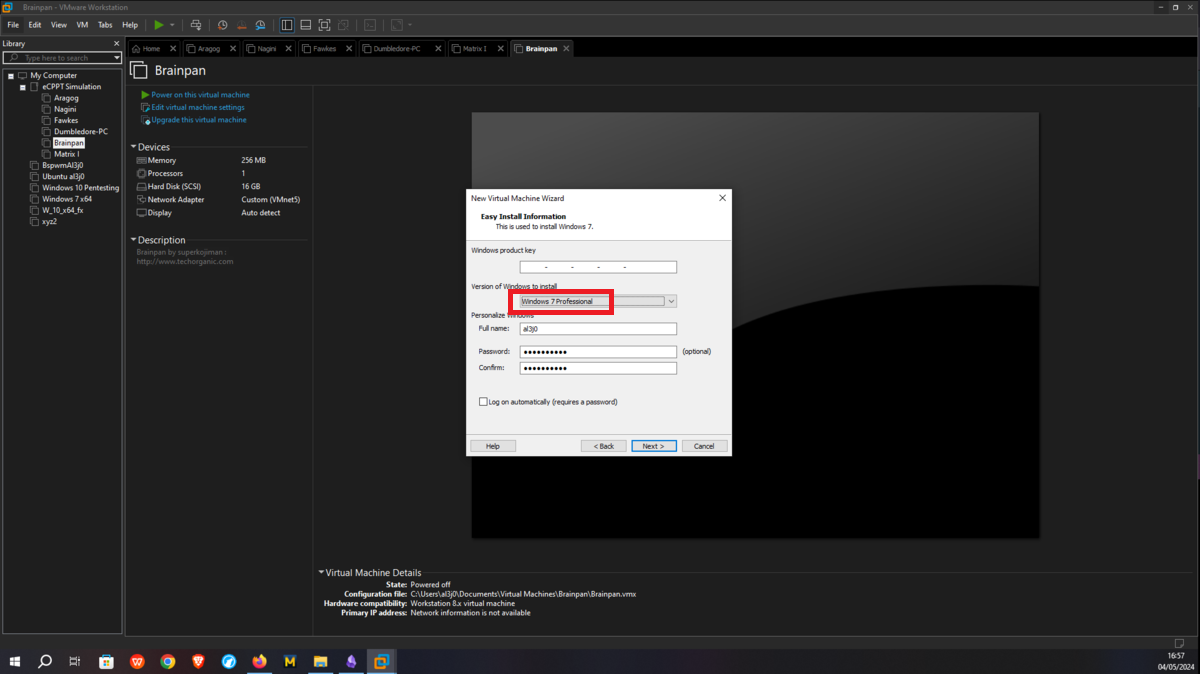Close the Nagini tab

tap(288, 48)
